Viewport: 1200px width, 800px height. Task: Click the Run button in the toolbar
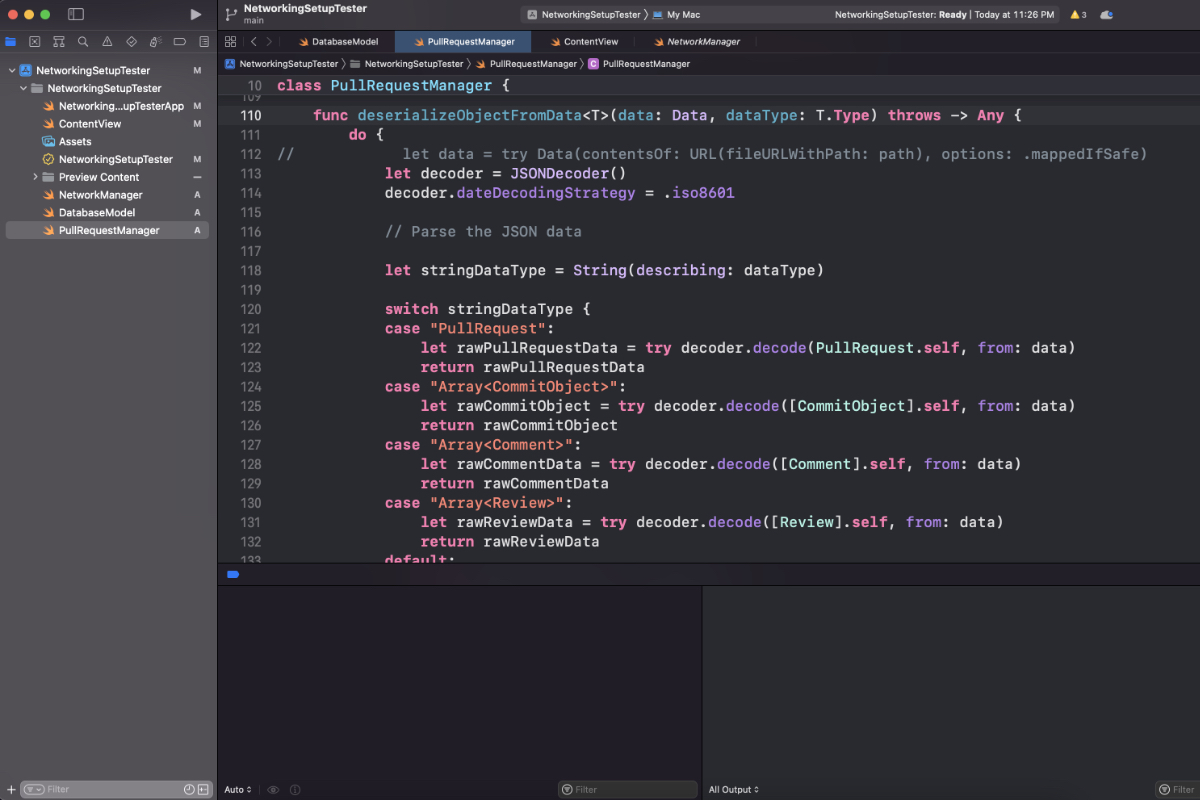pos(196,14)
